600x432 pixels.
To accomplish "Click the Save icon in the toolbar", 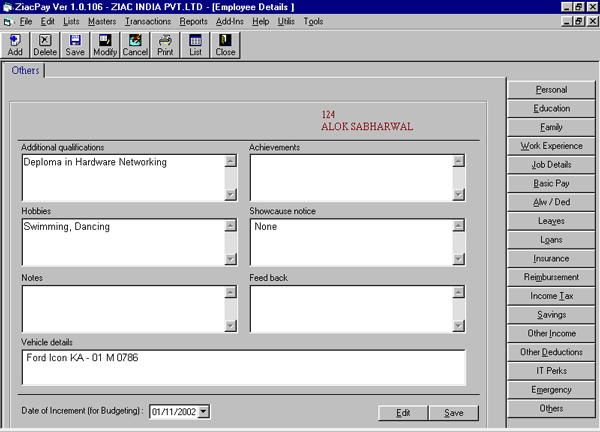I will (x=75, y=45).
